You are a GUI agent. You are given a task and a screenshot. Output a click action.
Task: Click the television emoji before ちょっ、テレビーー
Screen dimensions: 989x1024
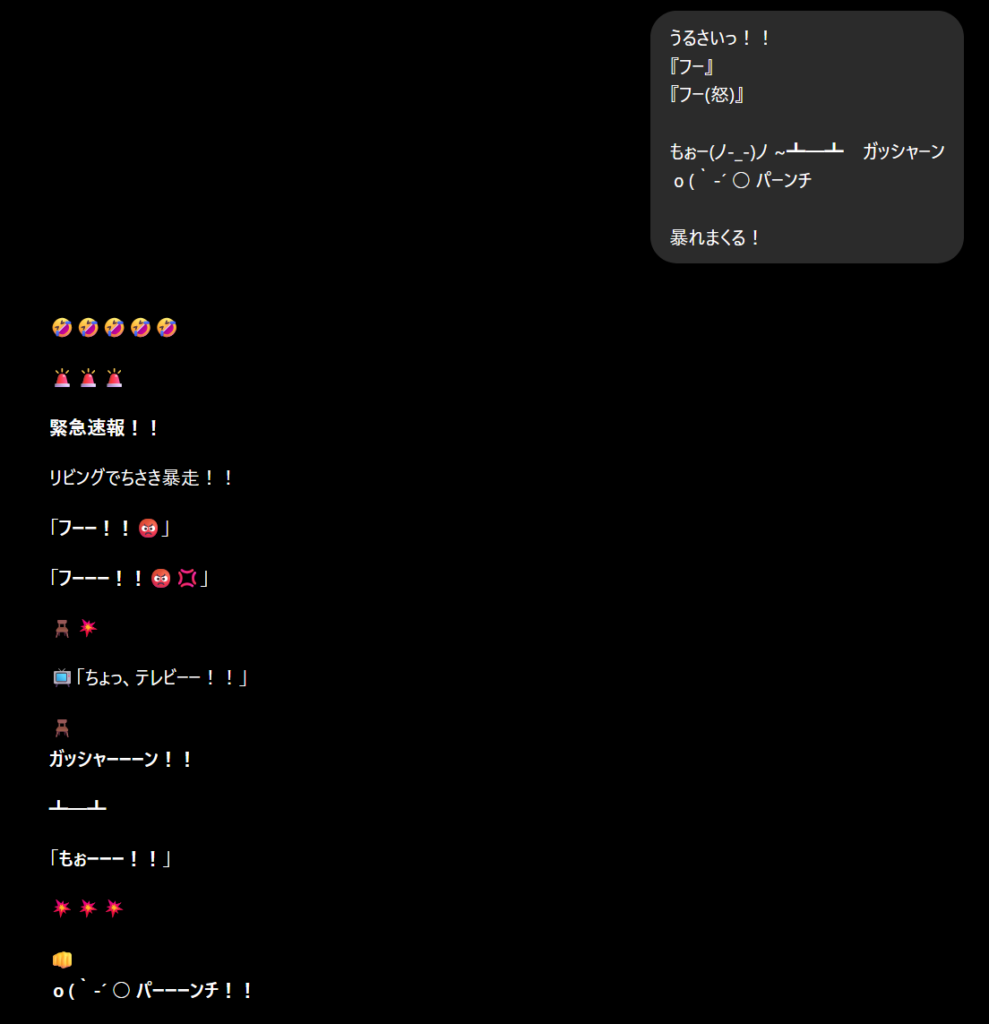click(x=62, y=678)
